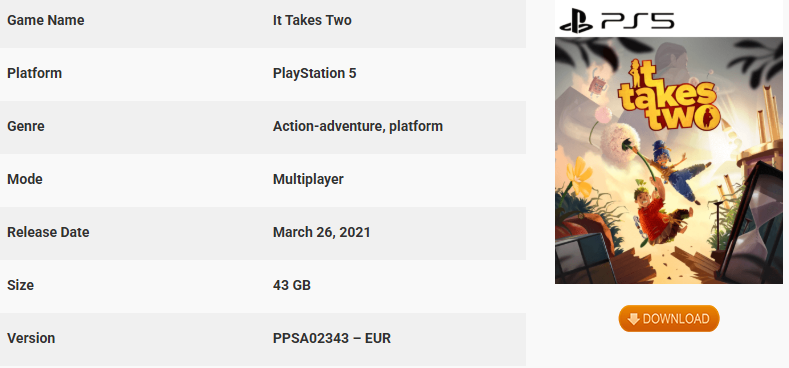
Task: Select the PlayStation 5 platform value
Action: pyautogui.click(x=314, y=73)
